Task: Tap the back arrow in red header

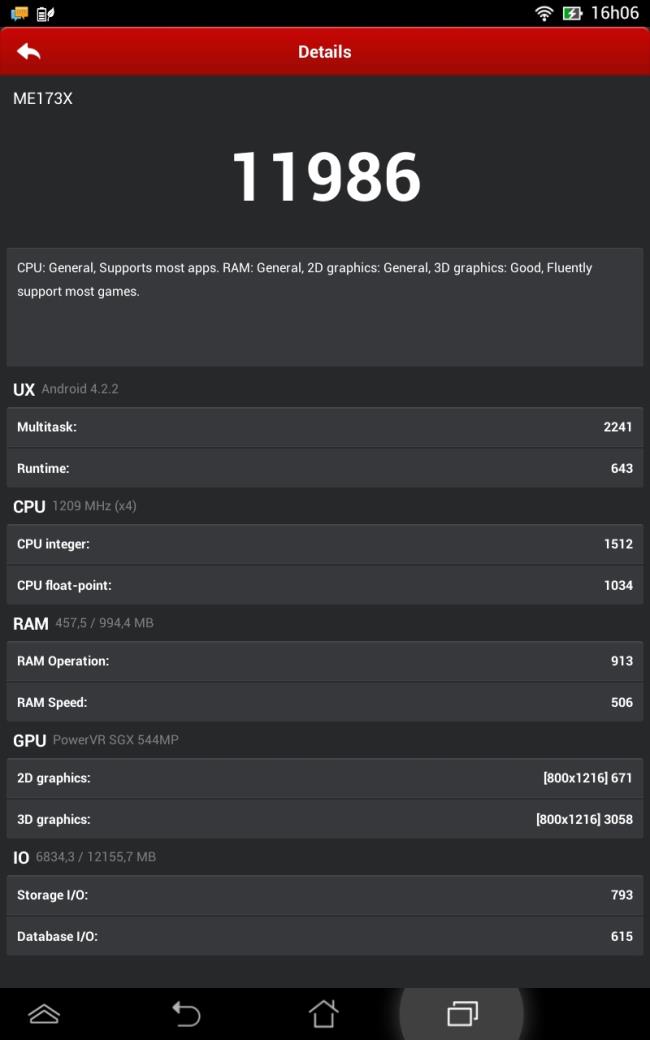Action: click(29, 51)
